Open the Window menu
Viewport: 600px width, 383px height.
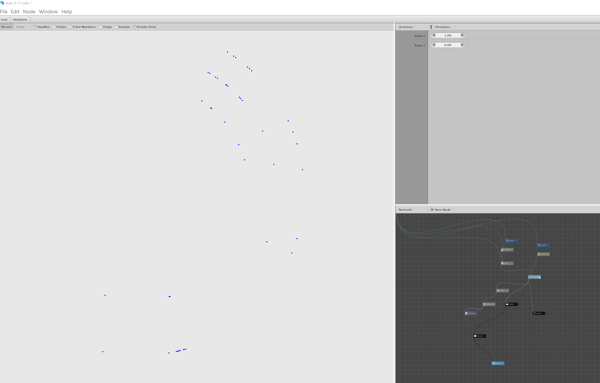click(x=48, y=12)
